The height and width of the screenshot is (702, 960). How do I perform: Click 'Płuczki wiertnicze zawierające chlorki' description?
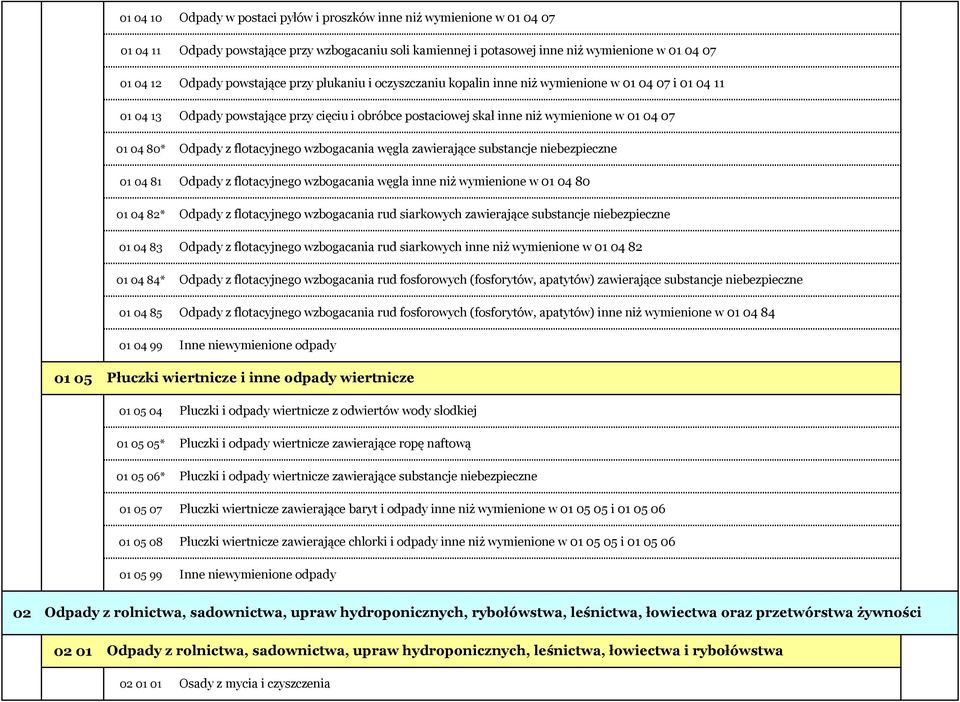pos(427,542)
